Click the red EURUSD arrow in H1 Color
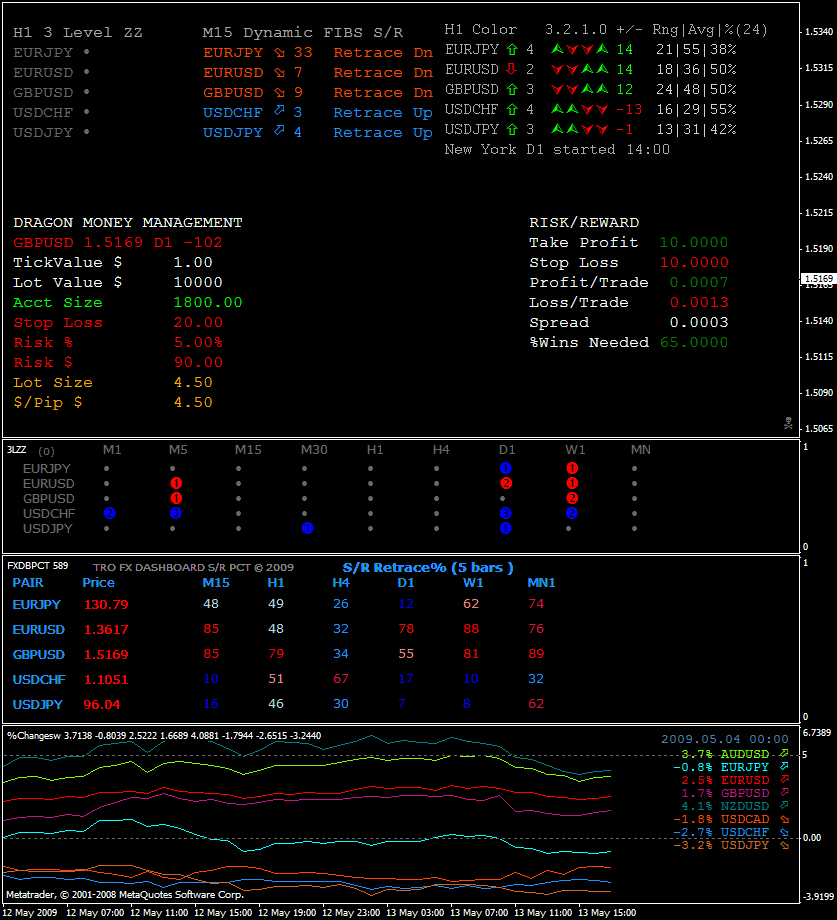This screenshot has width=837, height=920. (511, 69)
